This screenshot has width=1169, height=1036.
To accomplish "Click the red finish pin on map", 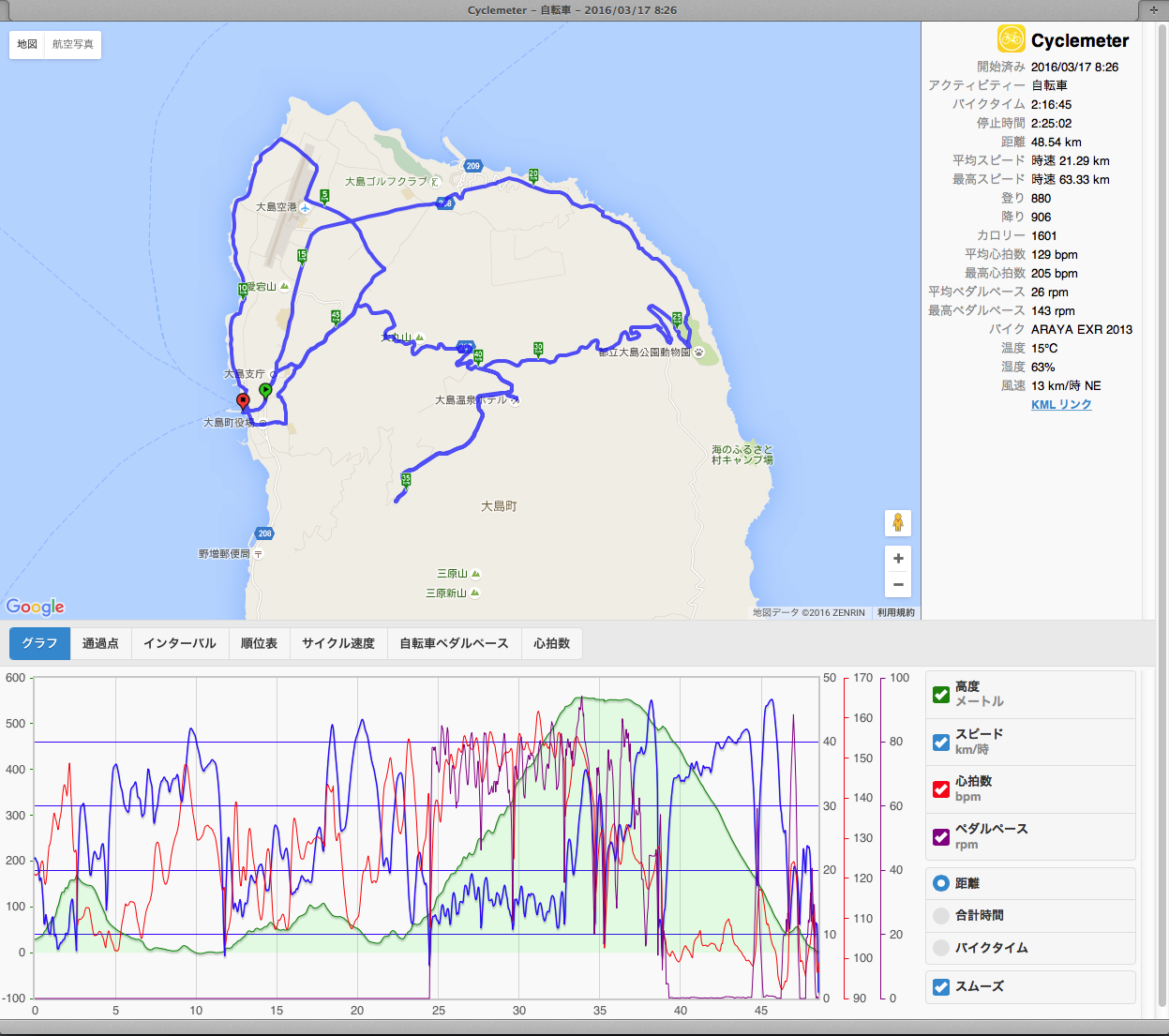I will point(244,403).
